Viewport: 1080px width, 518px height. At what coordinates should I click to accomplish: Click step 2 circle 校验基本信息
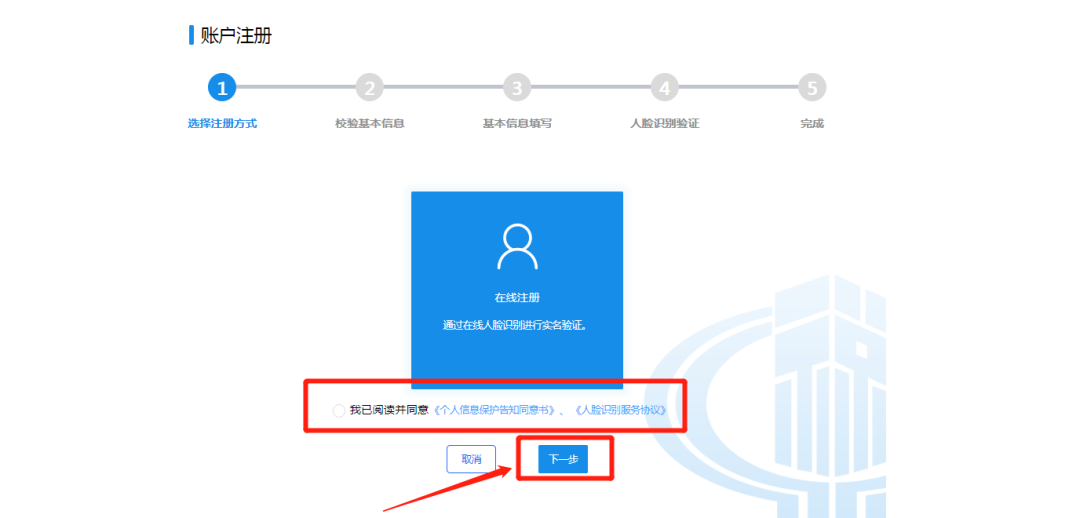tap(369, 87)
